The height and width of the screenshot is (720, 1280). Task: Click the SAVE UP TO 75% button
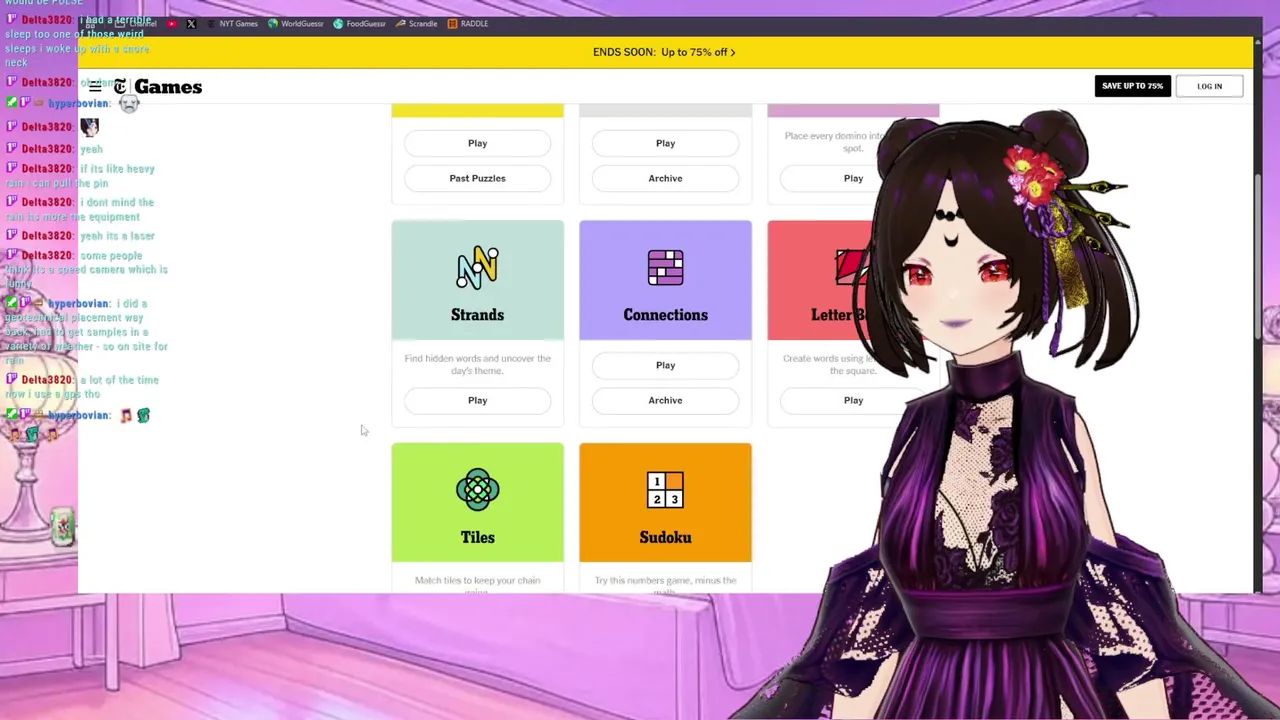(x=1132, y=86)
